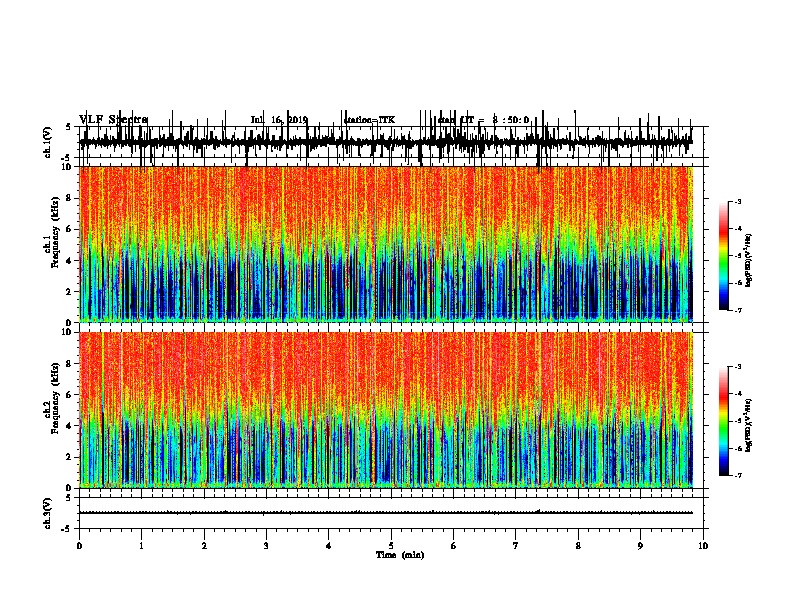Click the ch.2 'Frequency (kHz)' axis label
Screen dimensions: 792x612
tap(56, 398)
